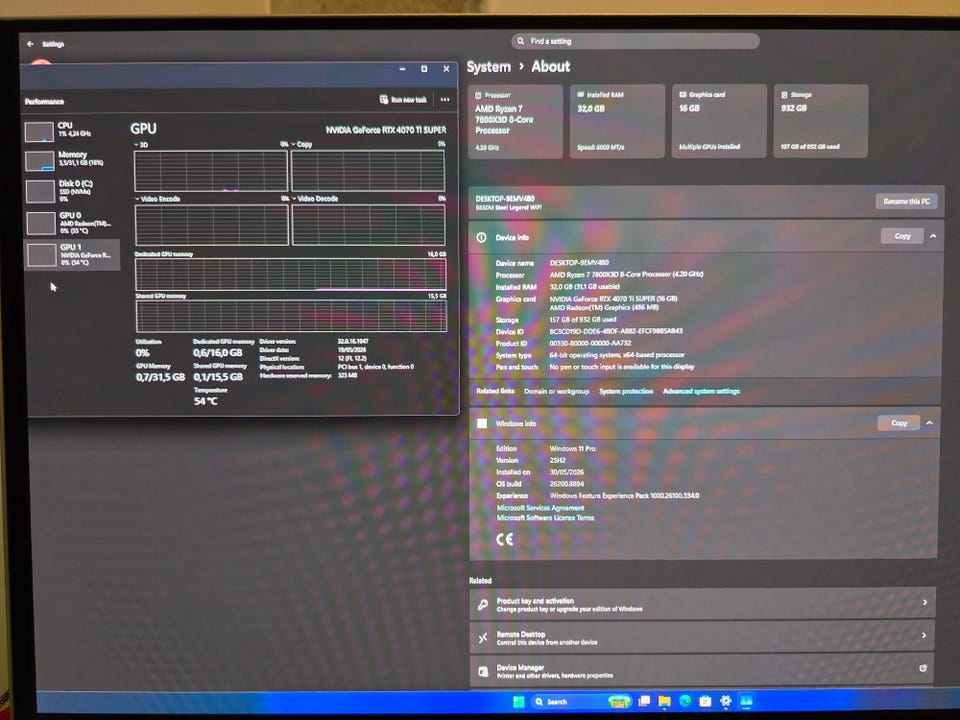Copy the Windows info details
The width and height of the screenshot is (960, 720).
click(898, 423)
